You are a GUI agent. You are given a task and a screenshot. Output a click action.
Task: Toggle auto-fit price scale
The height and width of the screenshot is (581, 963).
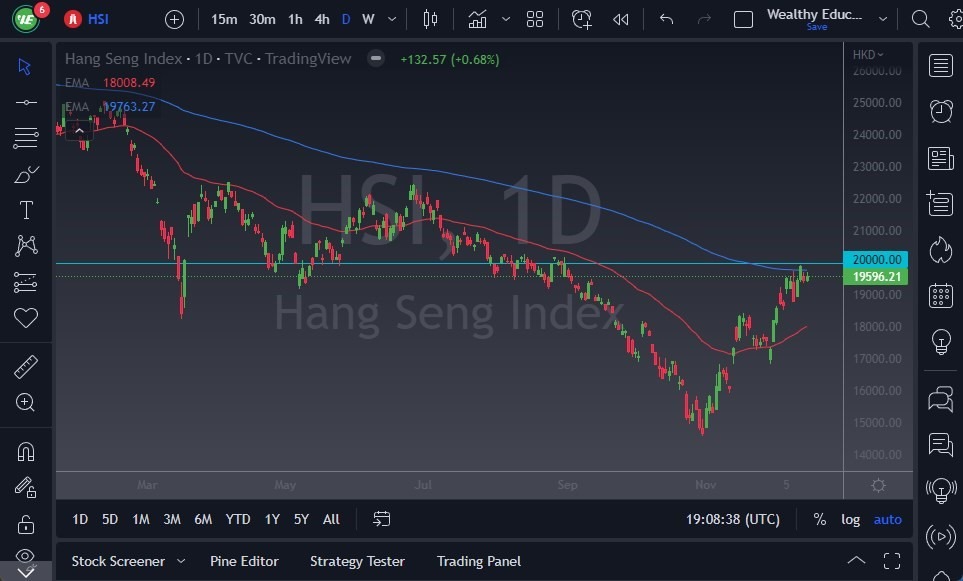(x=887, y=519)
